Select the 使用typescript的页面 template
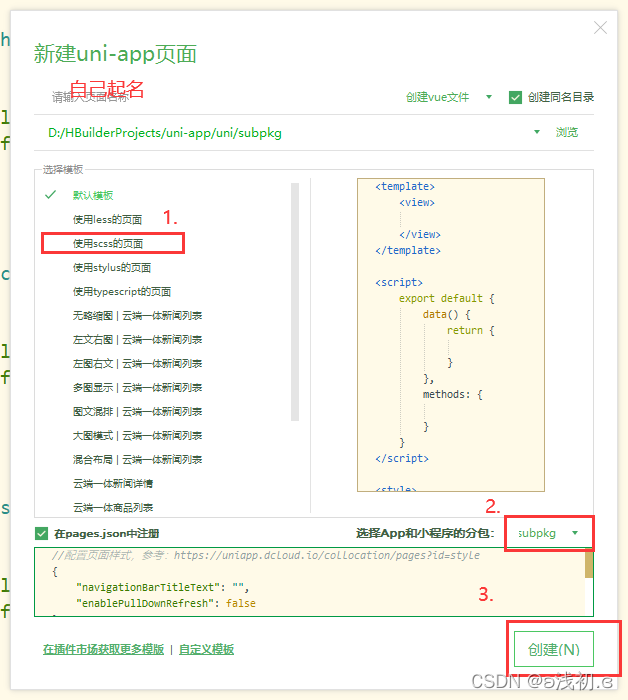 click(122, 292)
